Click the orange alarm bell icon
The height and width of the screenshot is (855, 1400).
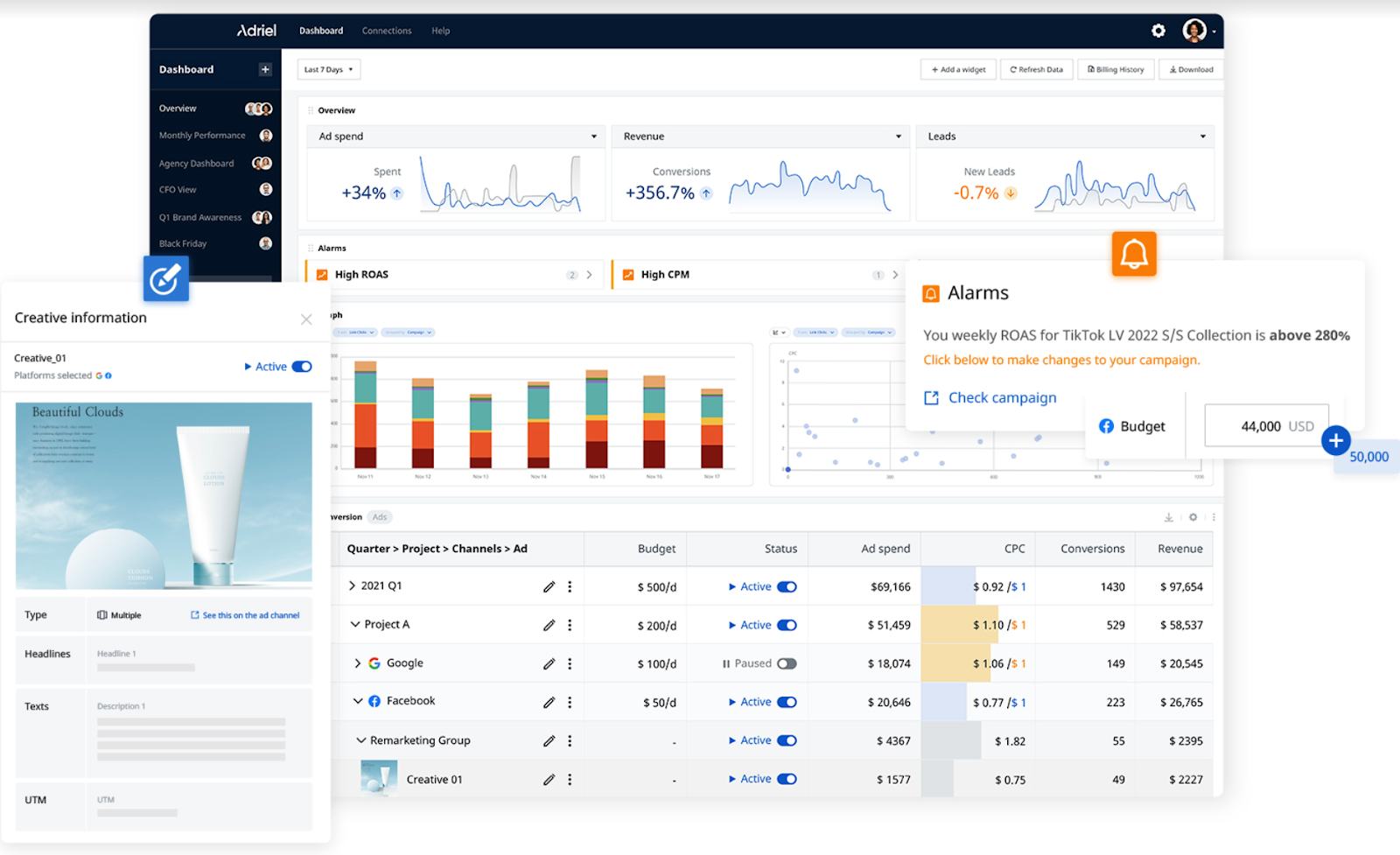[x=1134, y=254]
